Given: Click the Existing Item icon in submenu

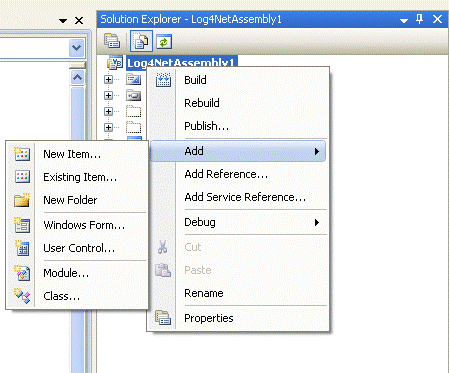Looking at the screenshot, I should (x=22, y=177).
